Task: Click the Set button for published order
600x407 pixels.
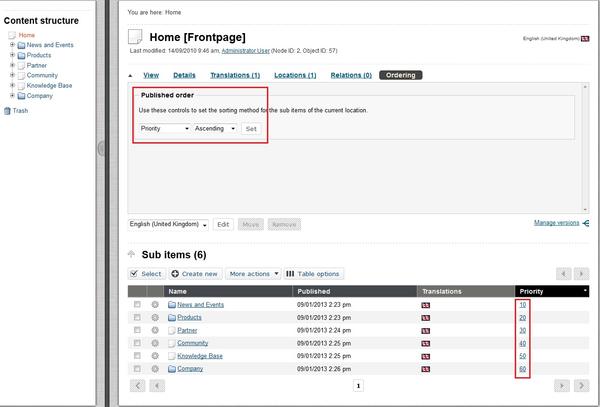Action: point(251,129)
